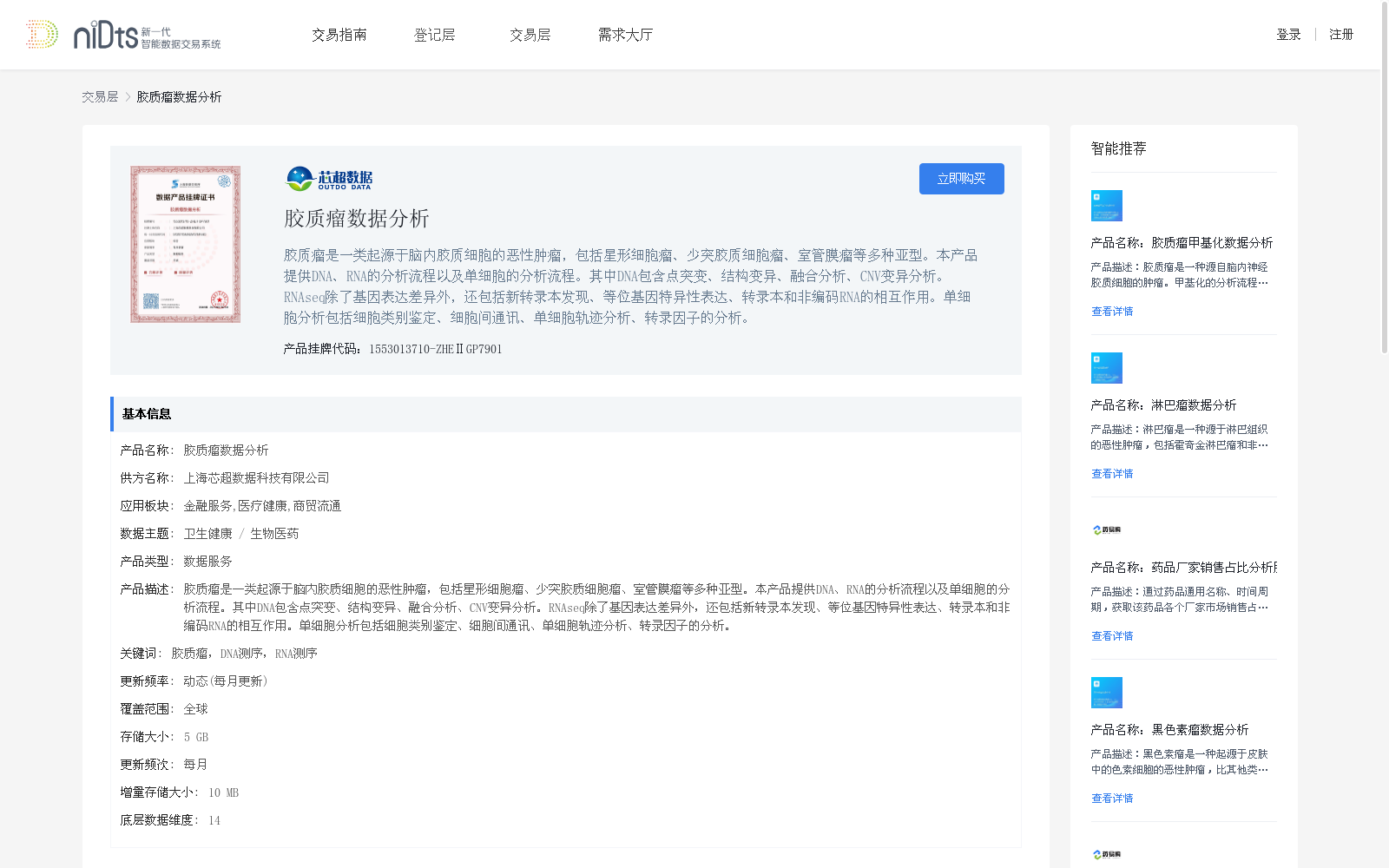Click the 智能推荐 panel heading
This screenshot has width=1389, height=868.
(x=1118, y=148)
